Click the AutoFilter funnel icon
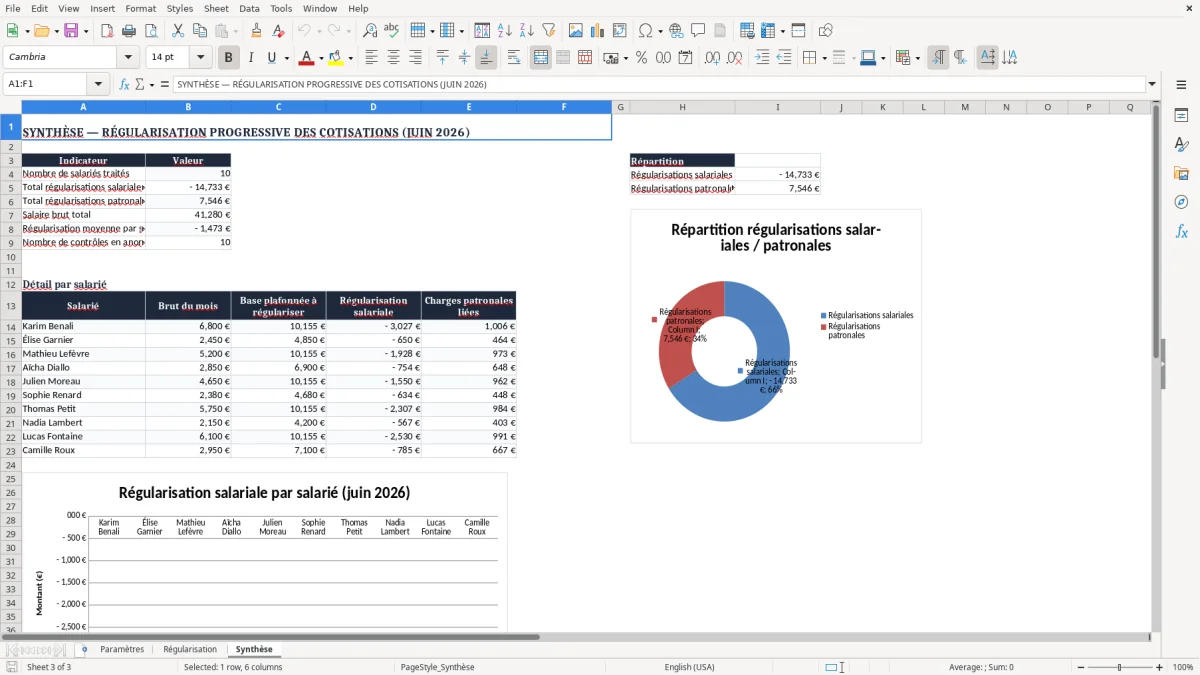Screen dimensions: 1200x675 click(548, 31)
